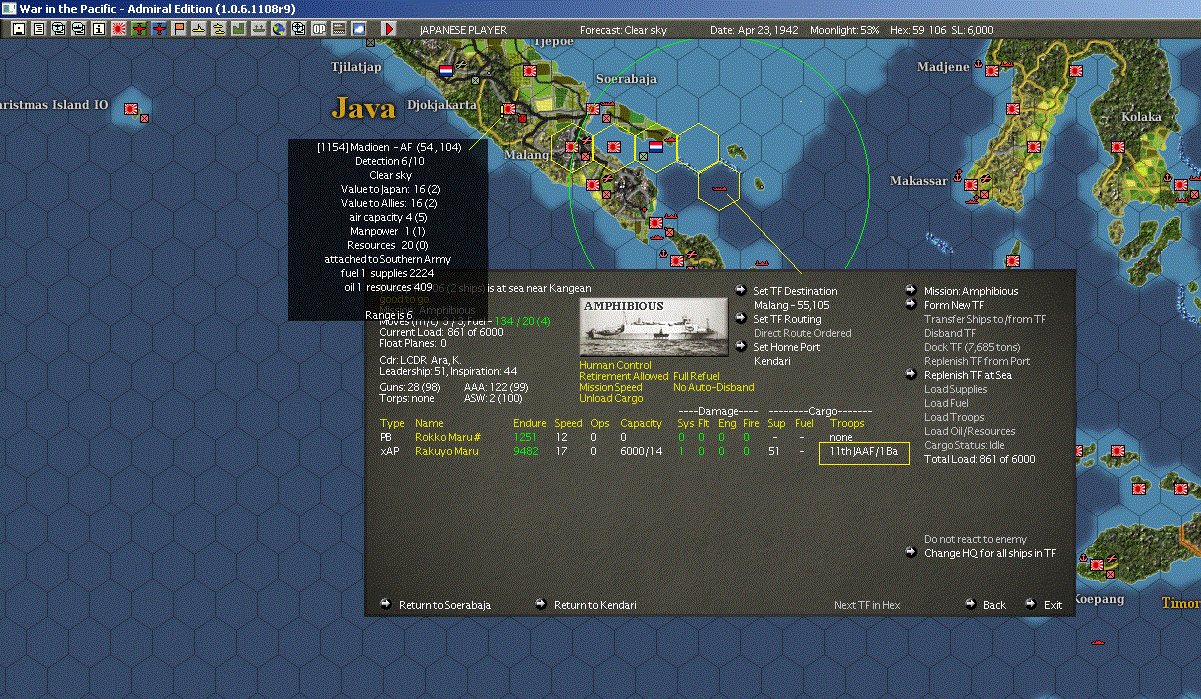Click the single yellow ship toolbar icon

(199, 29)
